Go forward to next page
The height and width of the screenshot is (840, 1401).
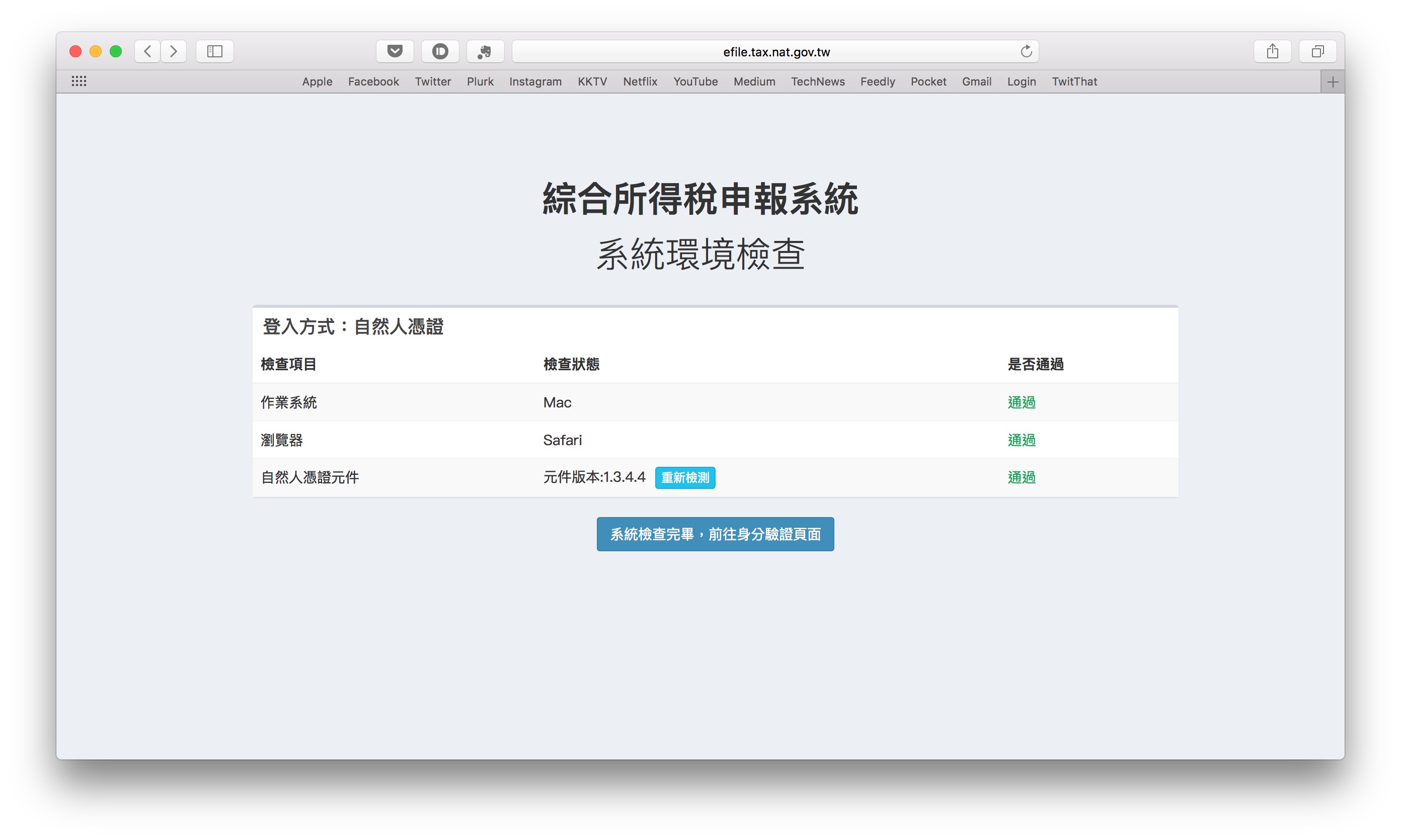(x=173, y=51)
